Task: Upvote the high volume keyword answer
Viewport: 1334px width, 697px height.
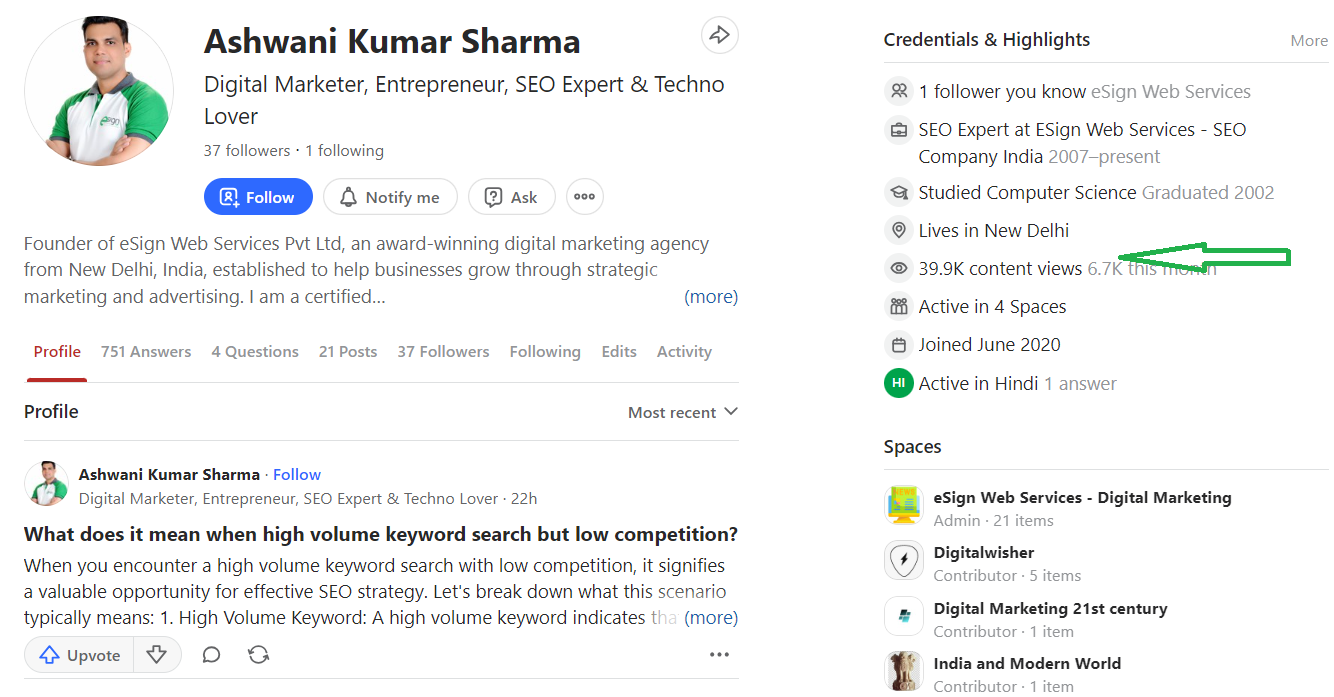Action: [x=81, y=655]
